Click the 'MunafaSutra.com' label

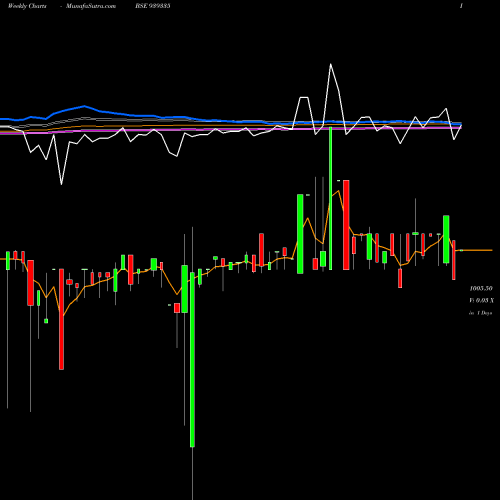coord(91,6)
